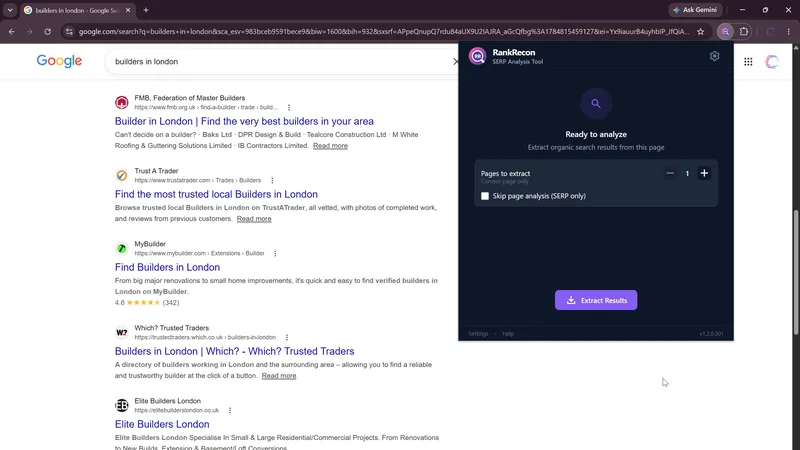Click the FMB favicon
The image size is (800, 450).
click(x=121, y=103)
